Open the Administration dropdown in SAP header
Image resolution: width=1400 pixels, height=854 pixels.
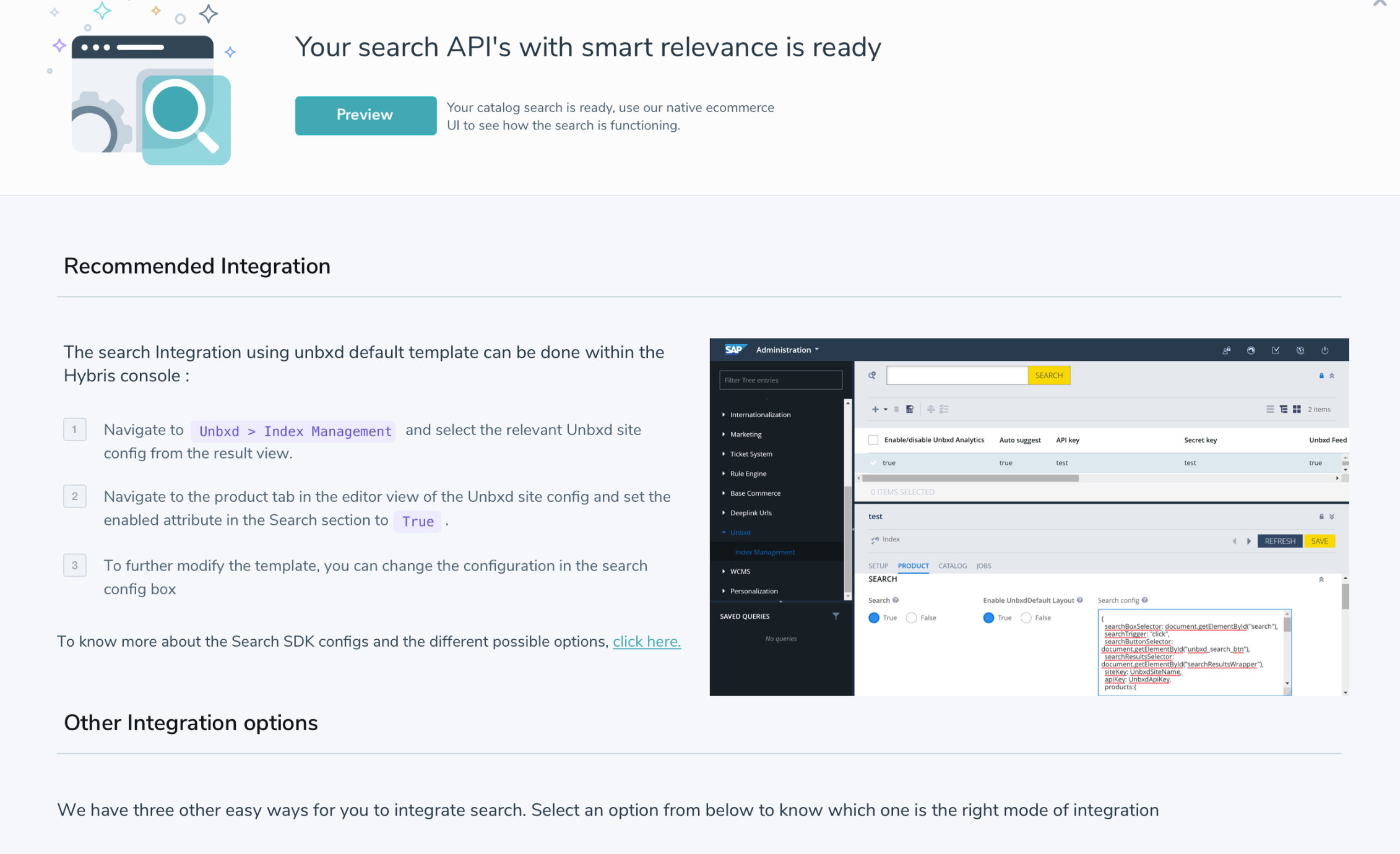(787, 350)
